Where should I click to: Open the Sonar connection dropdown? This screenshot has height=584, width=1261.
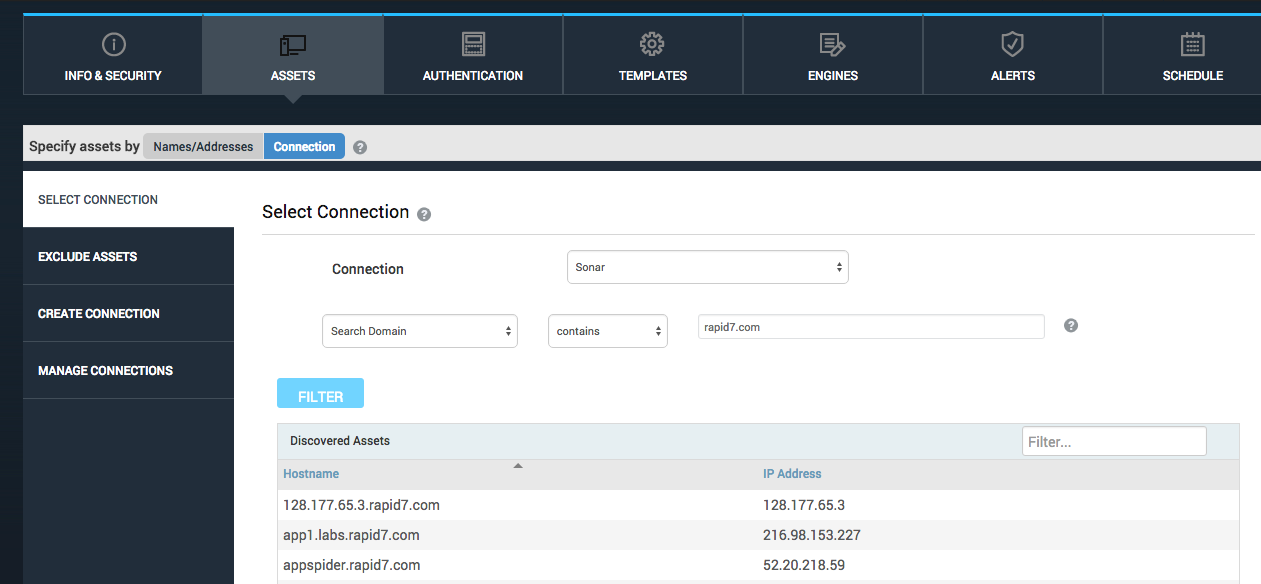707,267
